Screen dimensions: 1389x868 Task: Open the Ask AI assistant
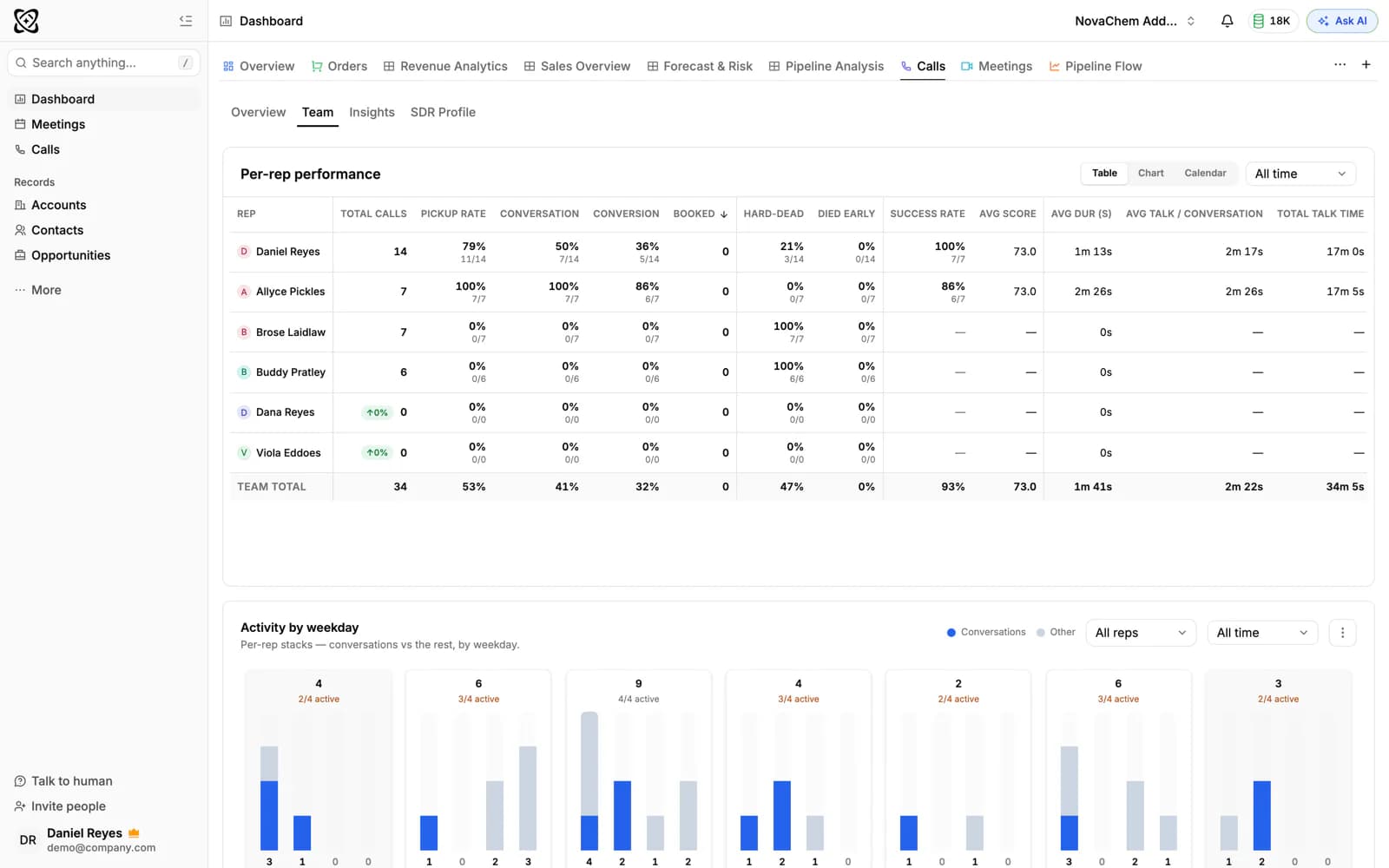pyautogui.click(x=1342, y=21)
